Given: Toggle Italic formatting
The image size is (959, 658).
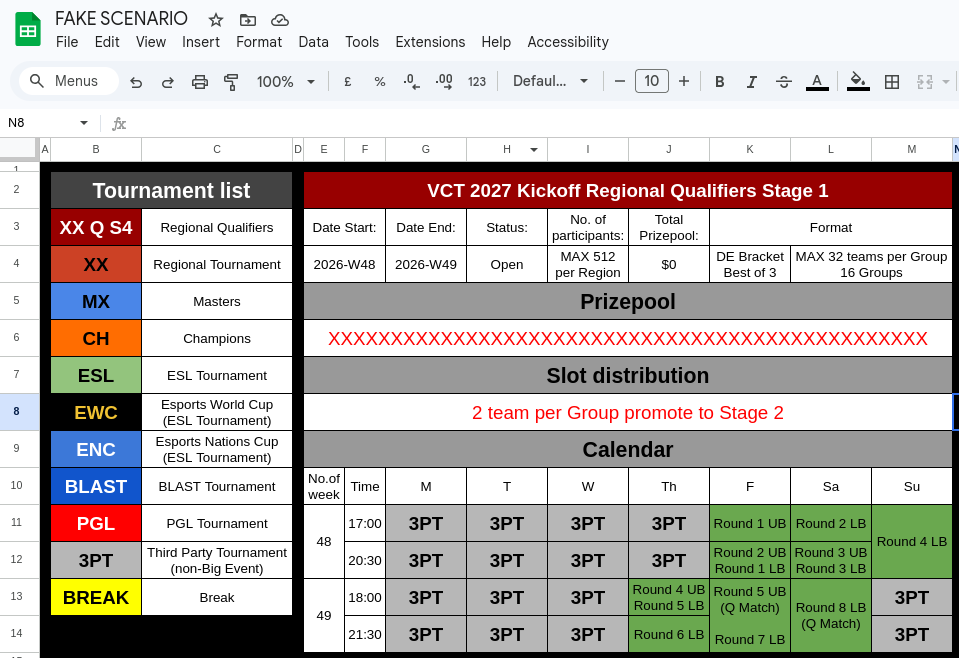Looking at the screenshot, I should tap(752, 81).
